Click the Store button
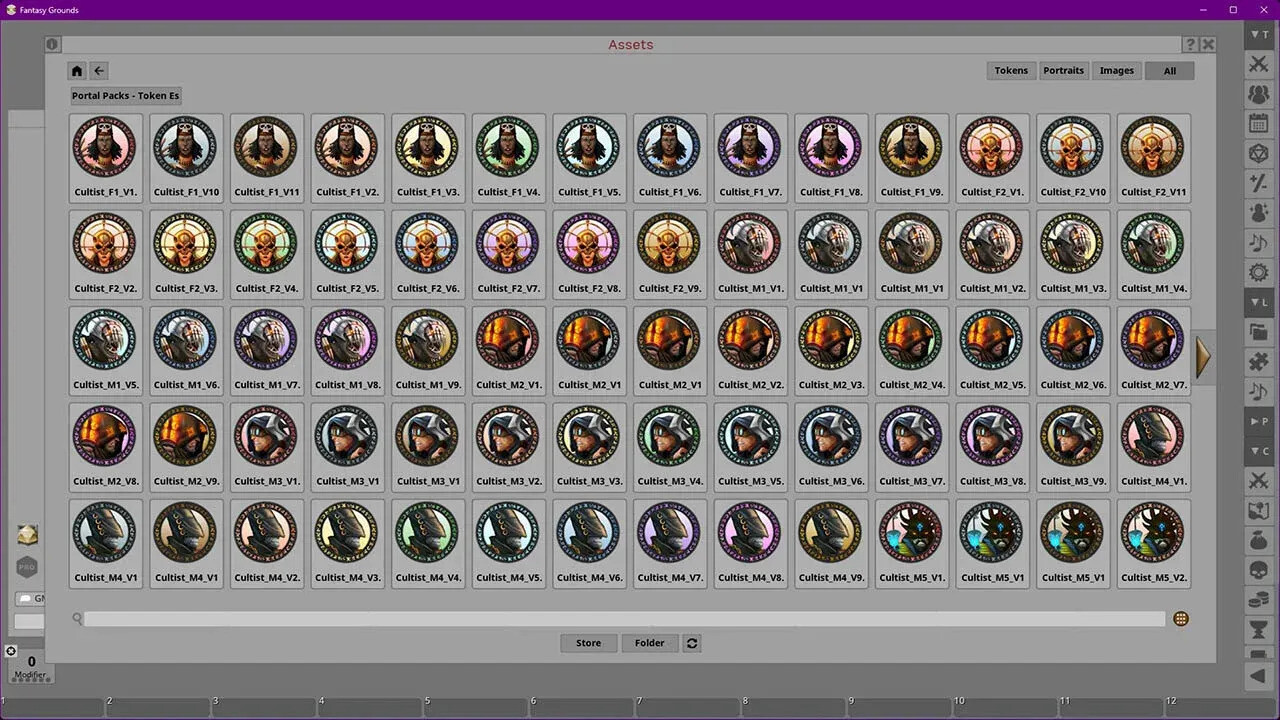The width and height of the screenshot is (1280, 720). (588, 643)
